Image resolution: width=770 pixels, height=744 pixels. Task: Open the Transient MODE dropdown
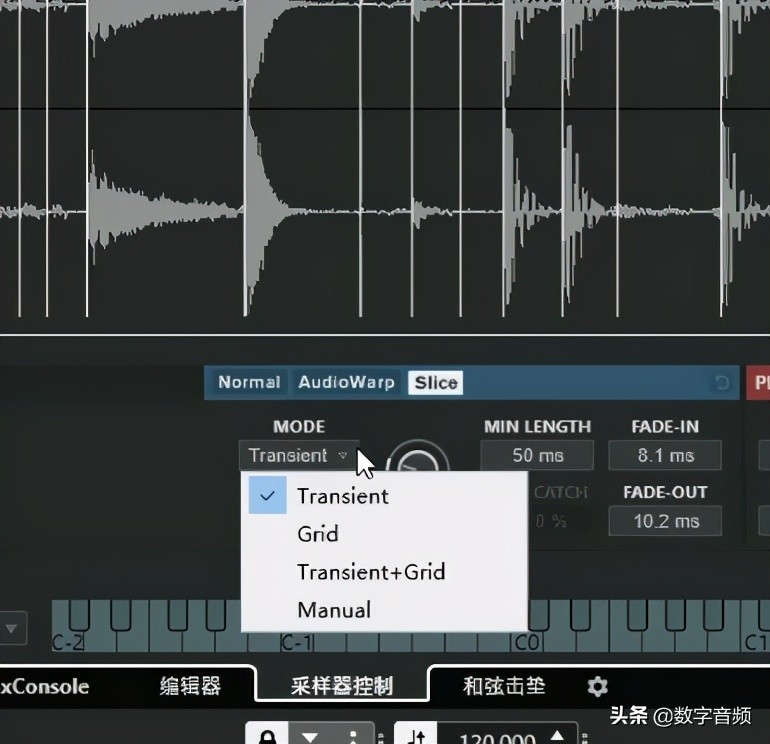tap(299, 455)
